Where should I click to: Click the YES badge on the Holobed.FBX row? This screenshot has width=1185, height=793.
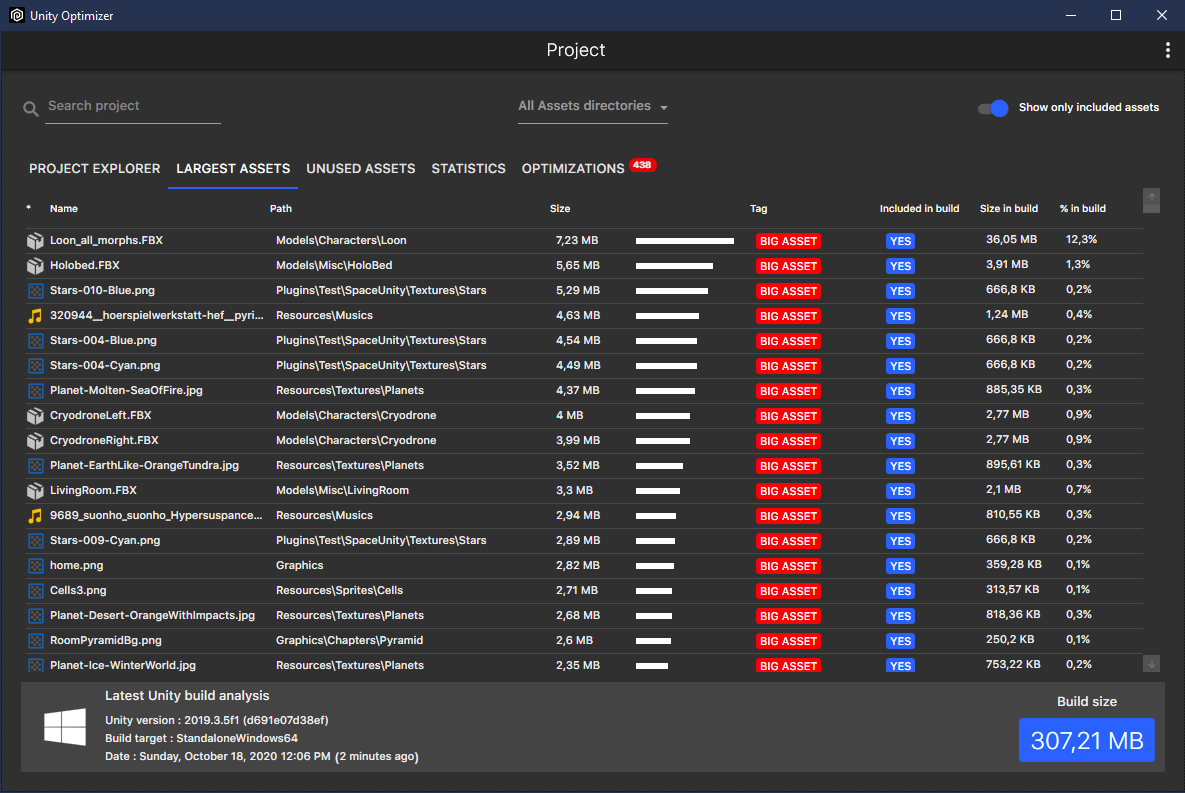tap(900, 266)
